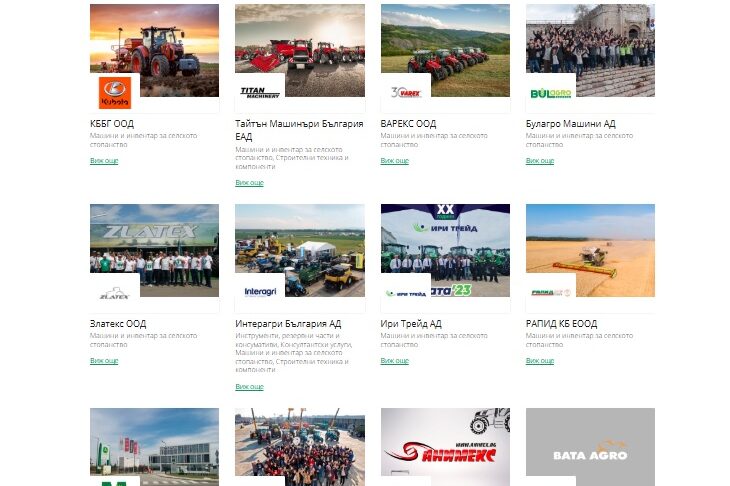Click the Zlatex logo badge

115,293
